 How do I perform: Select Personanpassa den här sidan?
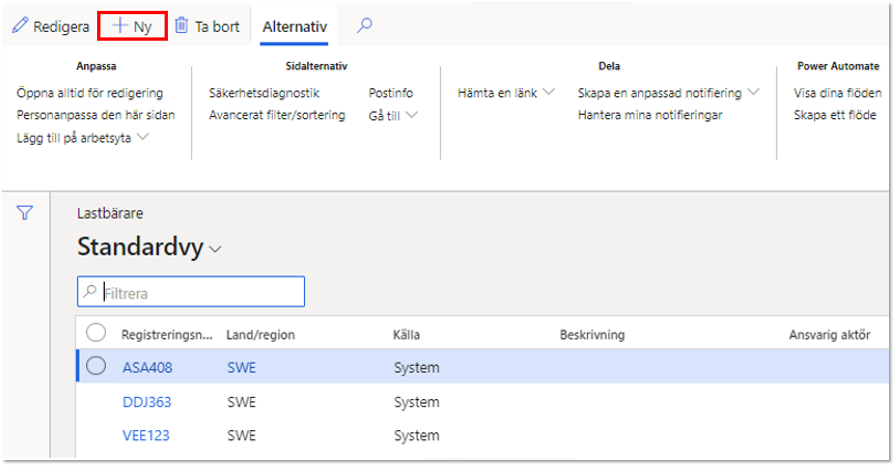point(95,115)
